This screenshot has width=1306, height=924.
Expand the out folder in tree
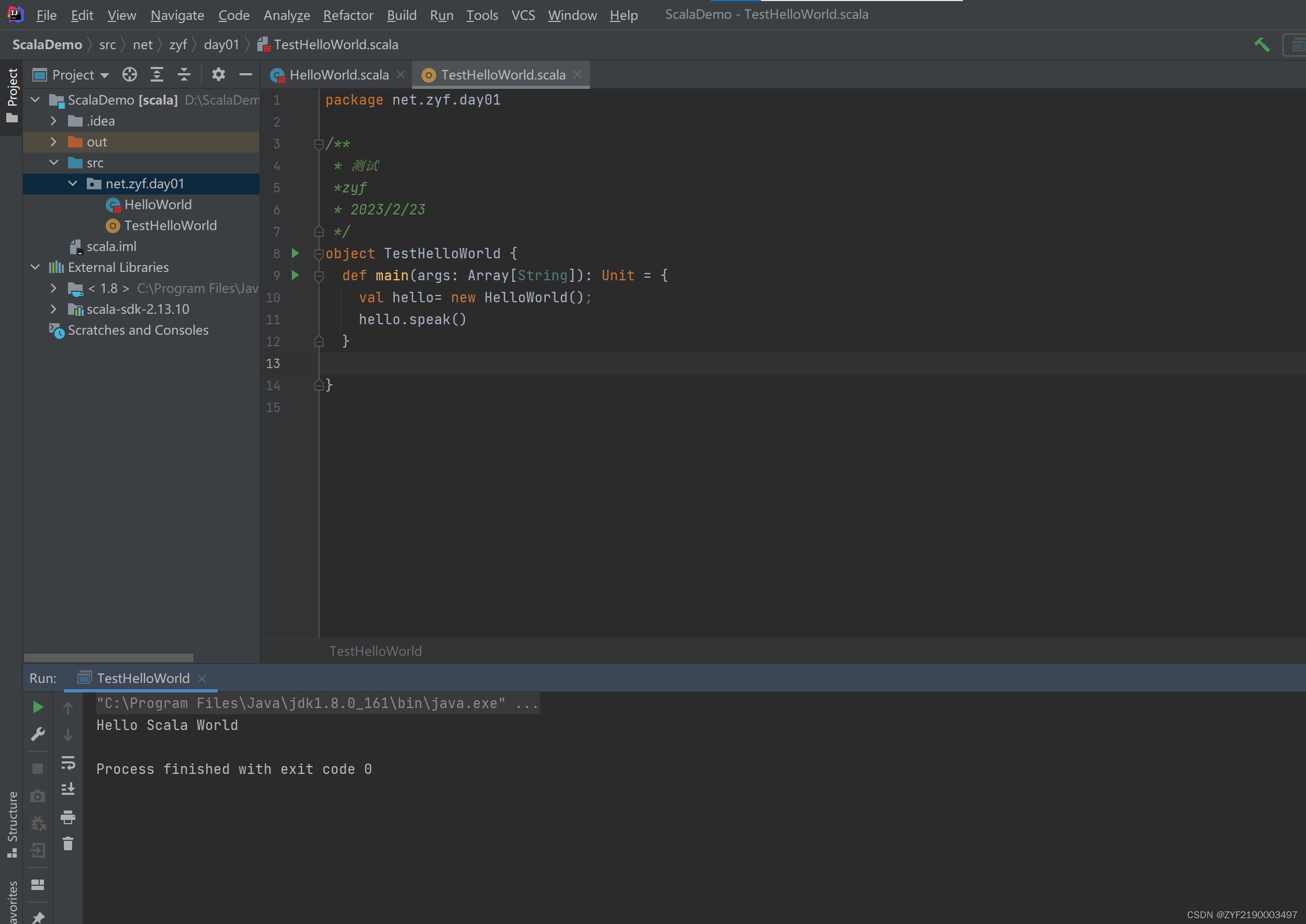(x=53, y=142)
